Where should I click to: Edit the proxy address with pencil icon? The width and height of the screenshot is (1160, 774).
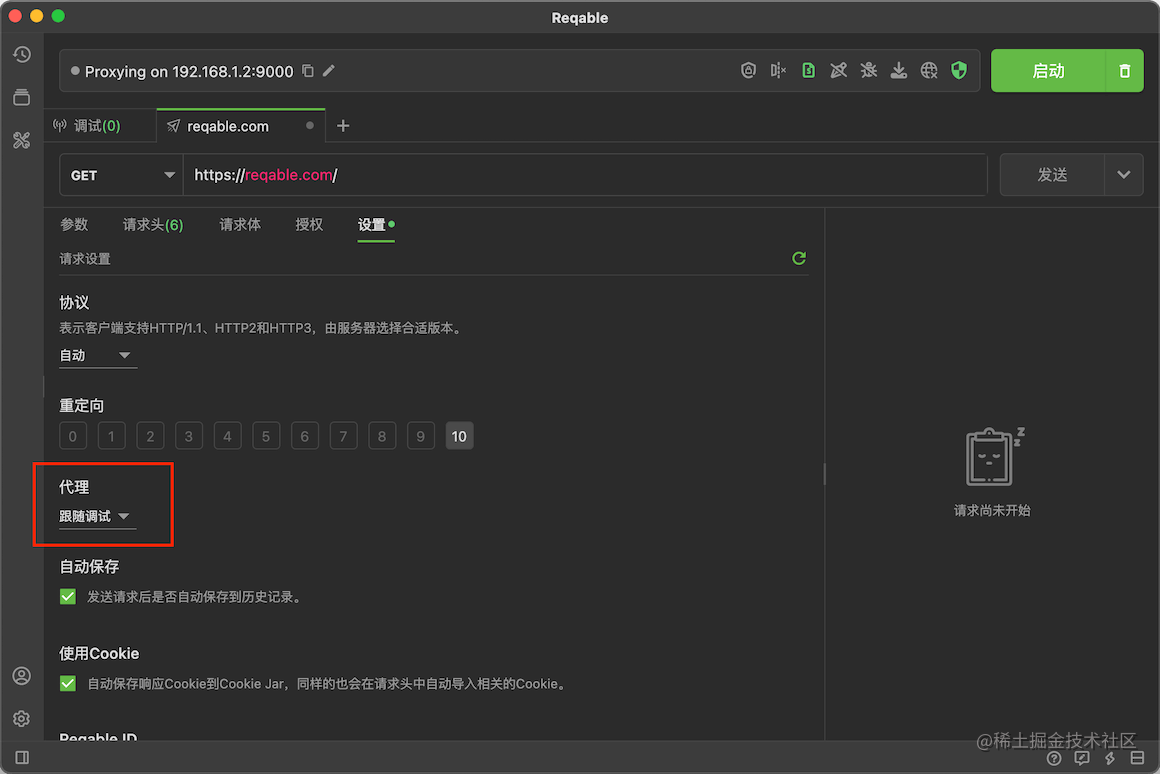329,71
